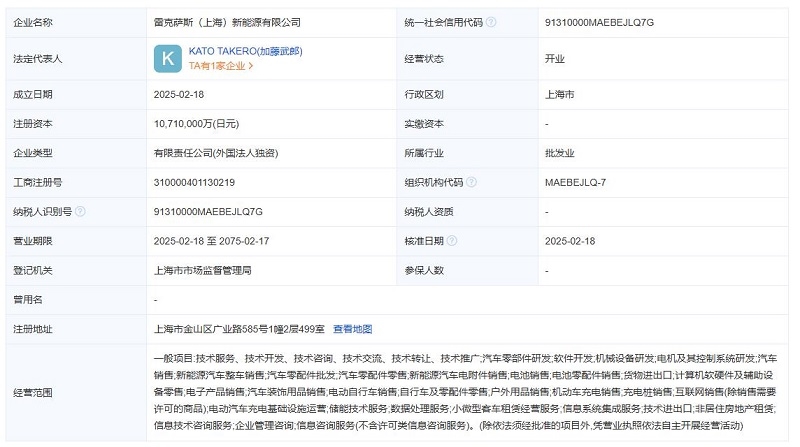Screen dimensions: 800x447
Task: Click the 注册资本 label cell
Action: coord(76,123)
